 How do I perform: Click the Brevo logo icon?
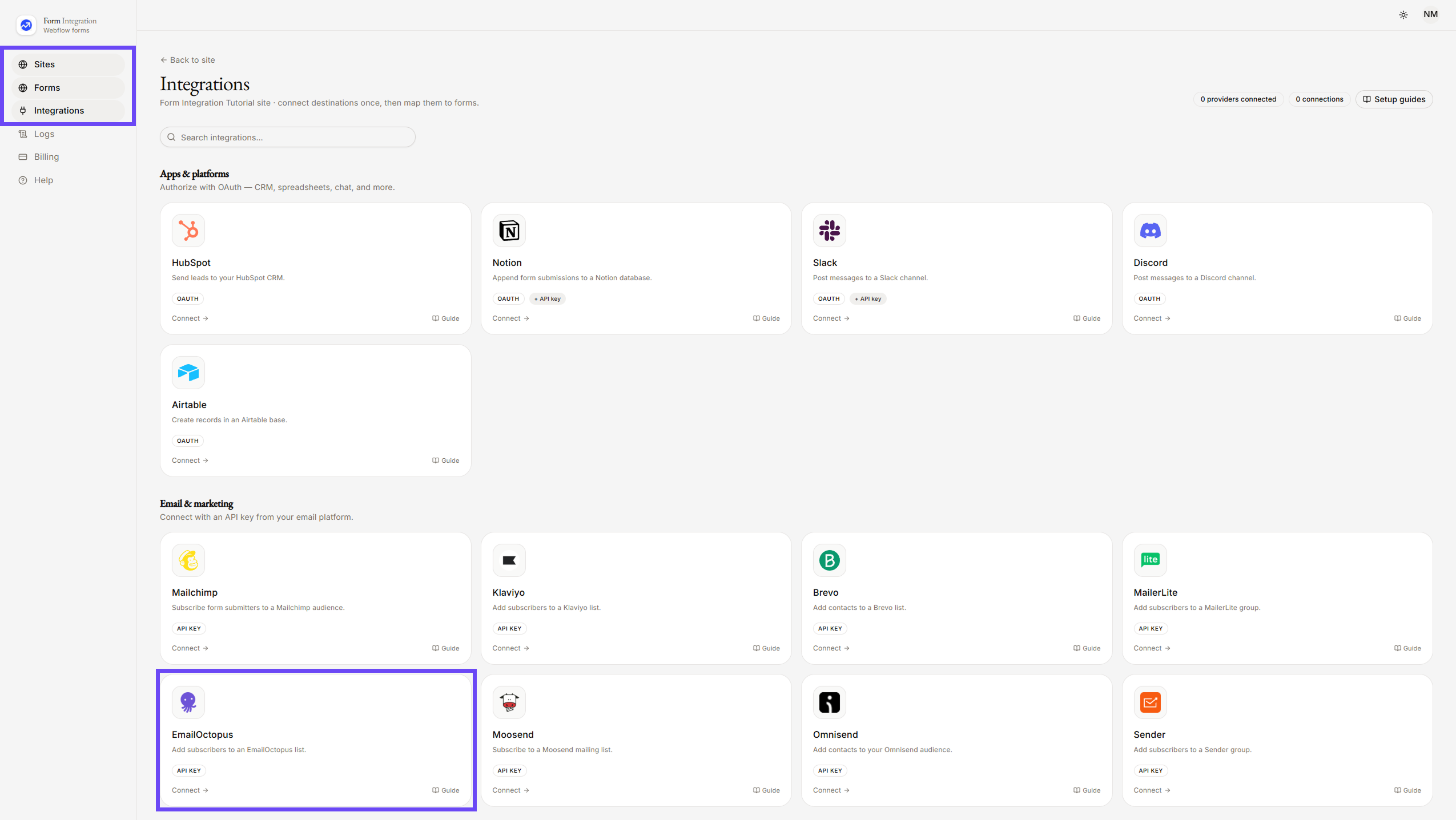pyautogui.click(x=829, y=560)
